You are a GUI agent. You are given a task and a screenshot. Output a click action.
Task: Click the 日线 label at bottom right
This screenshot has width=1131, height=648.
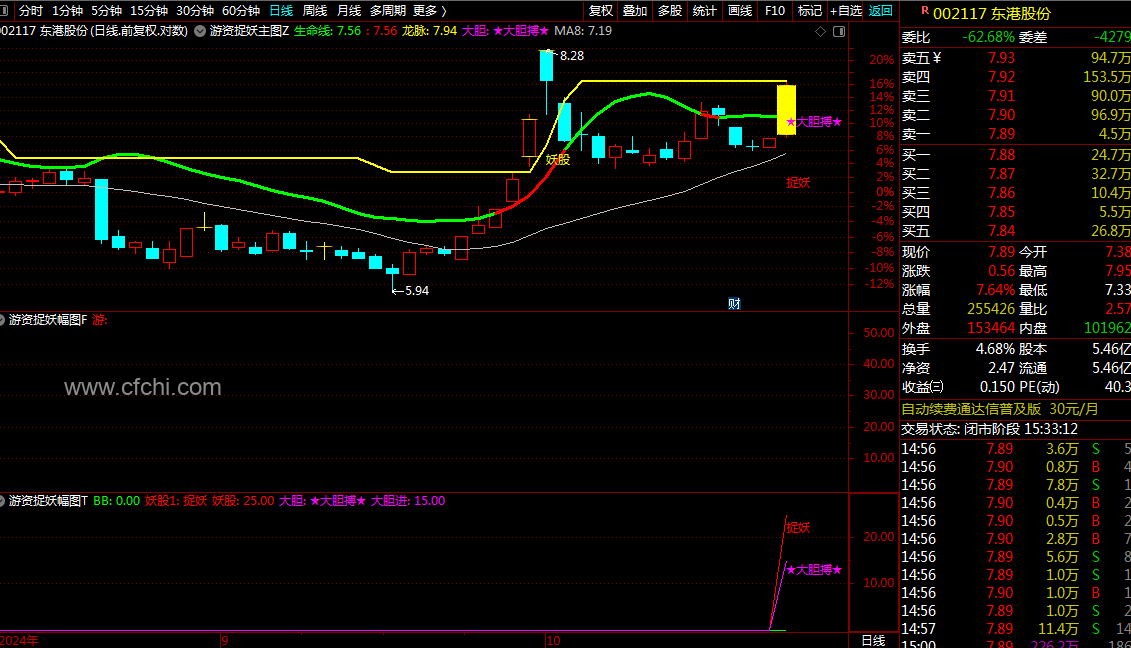[x=873, y=640]
